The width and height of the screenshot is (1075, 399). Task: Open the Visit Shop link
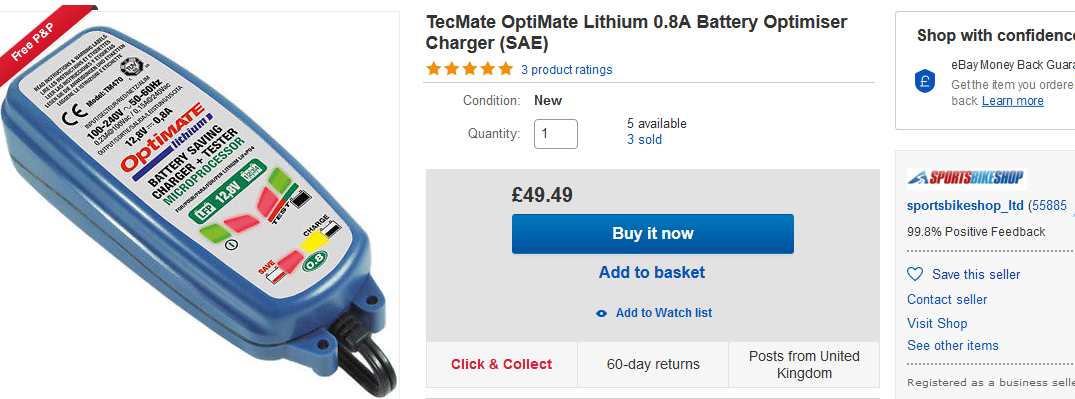pos(937,323)
